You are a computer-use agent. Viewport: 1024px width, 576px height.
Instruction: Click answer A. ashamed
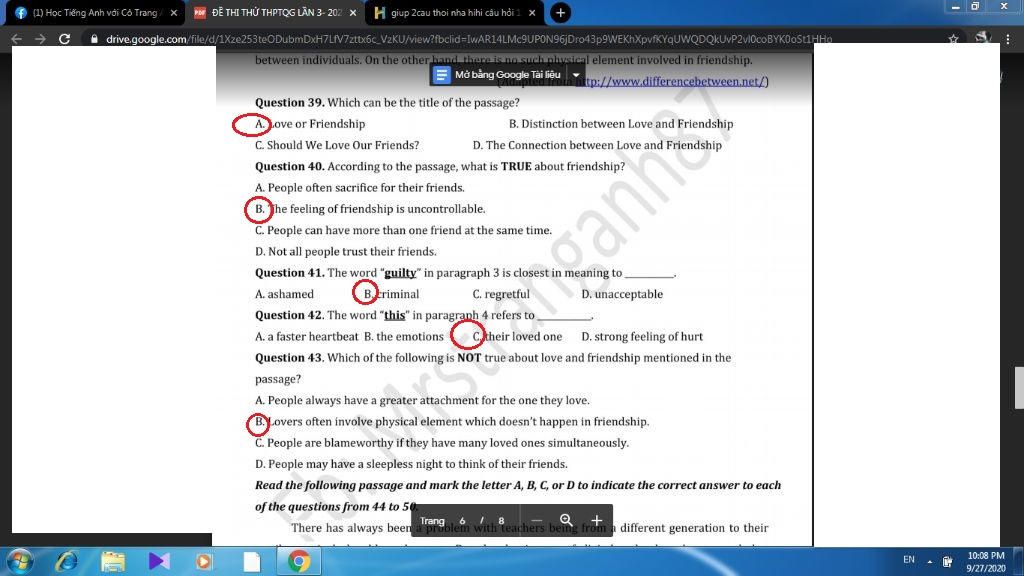pyautogui.click(x=284, y=294)
